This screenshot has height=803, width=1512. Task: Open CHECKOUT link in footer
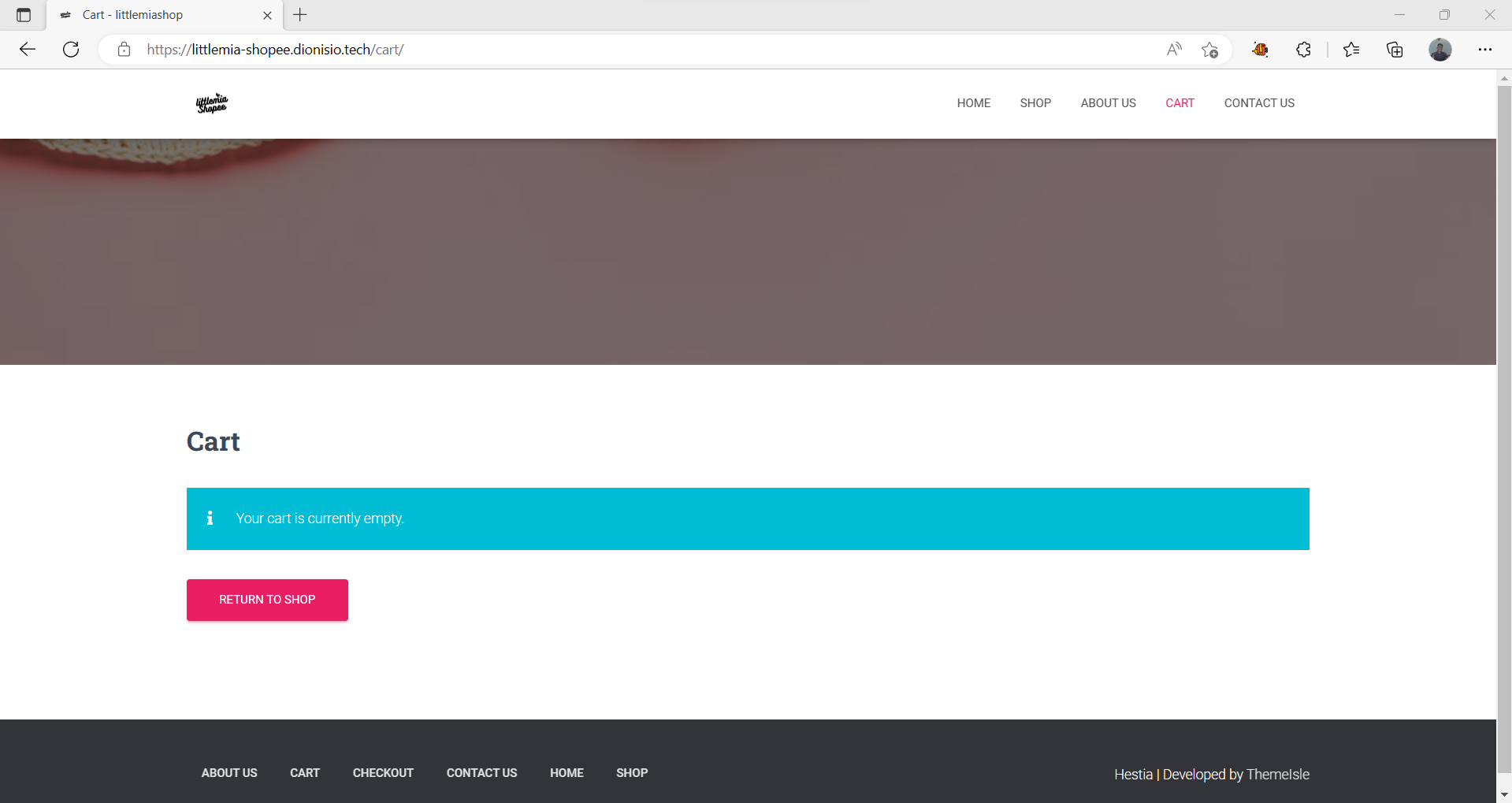point(383,773)
